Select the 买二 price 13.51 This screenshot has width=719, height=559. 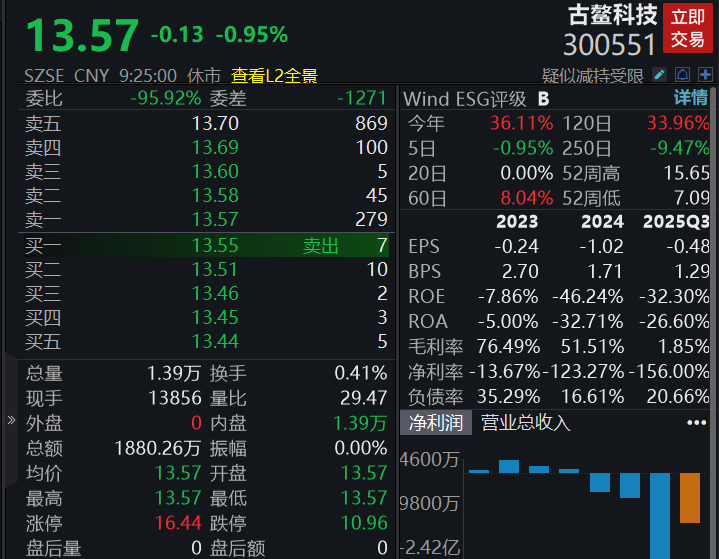click(215, 269)
